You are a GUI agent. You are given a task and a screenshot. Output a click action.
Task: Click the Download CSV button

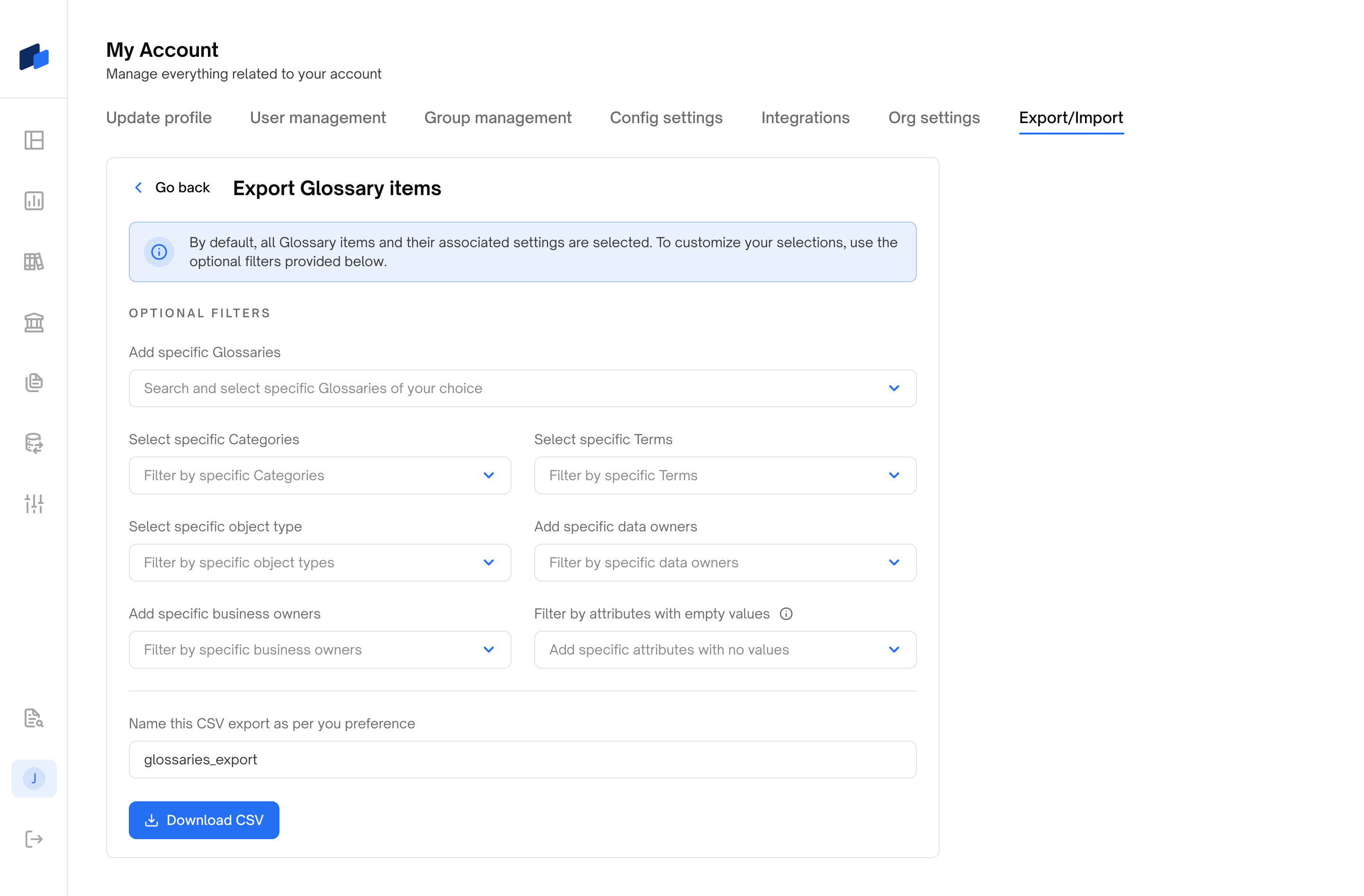[x=204, y=820]
